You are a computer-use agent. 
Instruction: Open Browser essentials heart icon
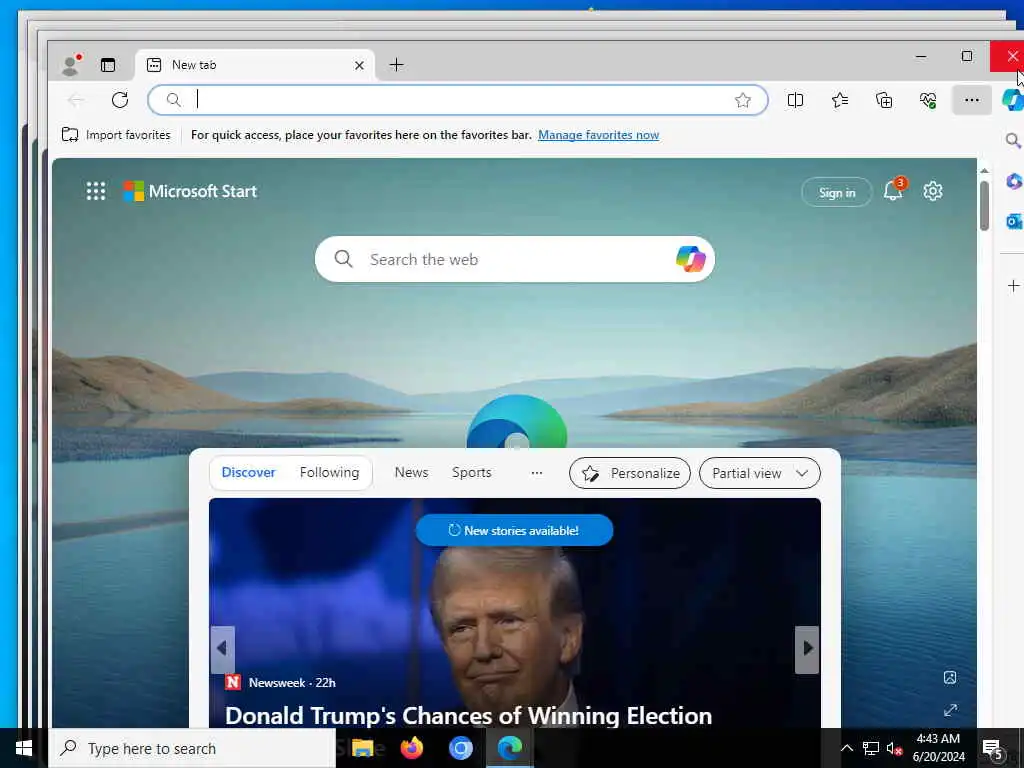[927, 100]
